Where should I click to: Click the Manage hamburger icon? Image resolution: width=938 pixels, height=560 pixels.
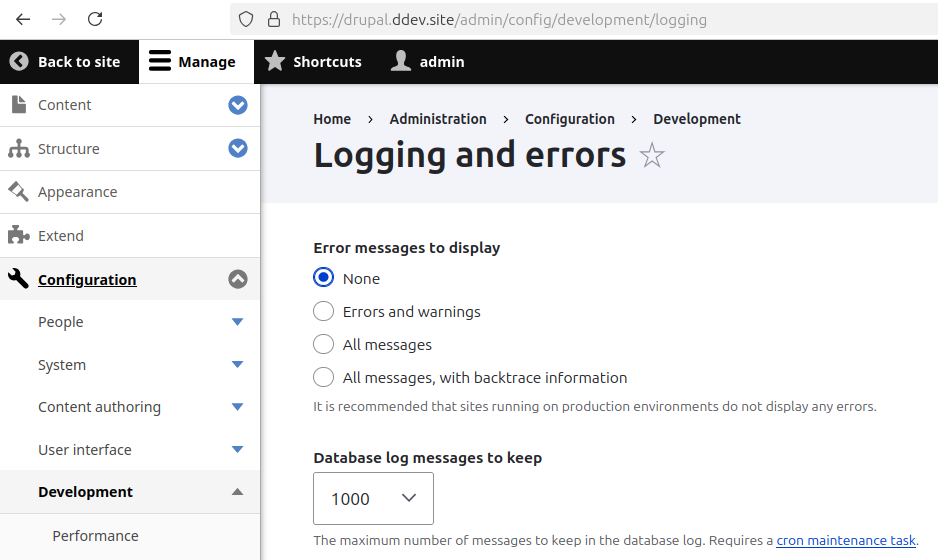(160, 62)
